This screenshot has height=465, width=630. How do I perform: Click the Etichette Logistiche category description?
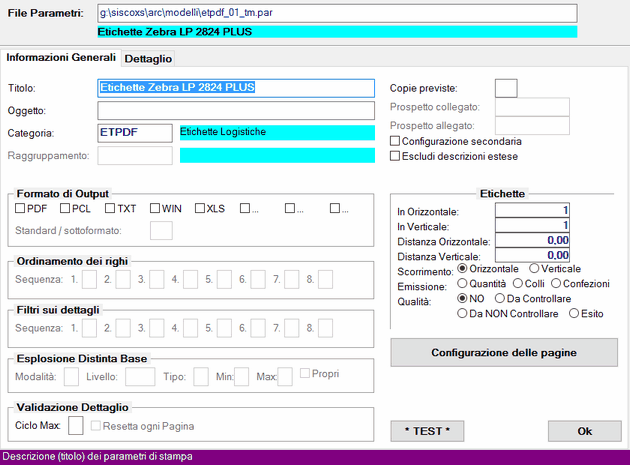[277, 132]
